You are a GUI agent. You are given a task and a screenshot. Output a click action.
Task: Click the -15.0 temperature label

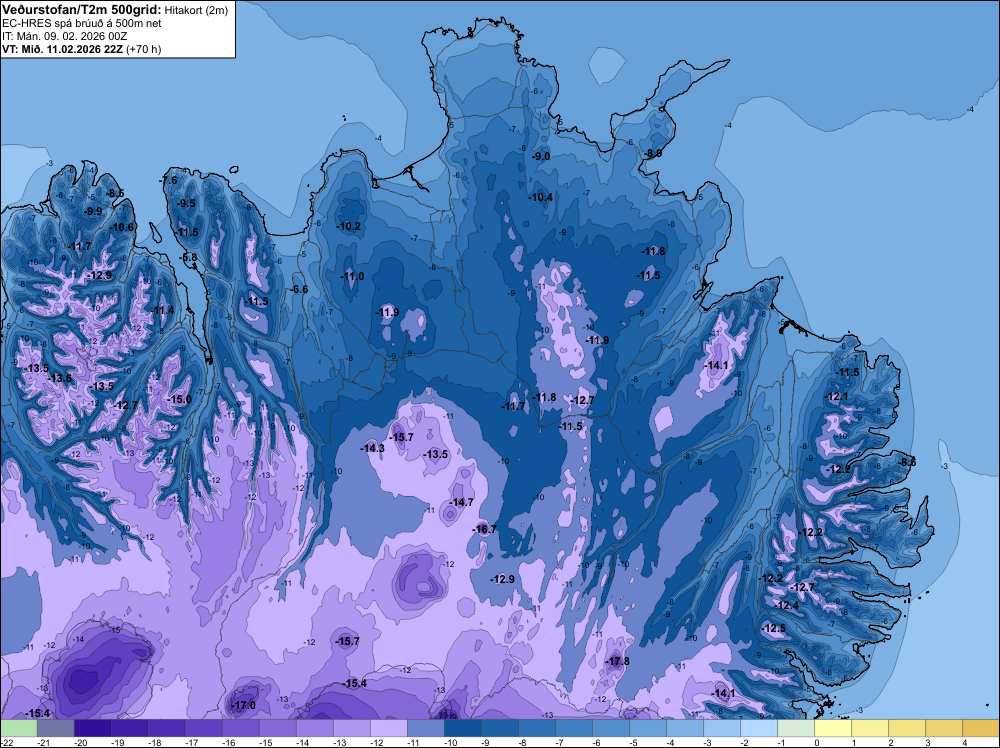[x=179, y=399]
